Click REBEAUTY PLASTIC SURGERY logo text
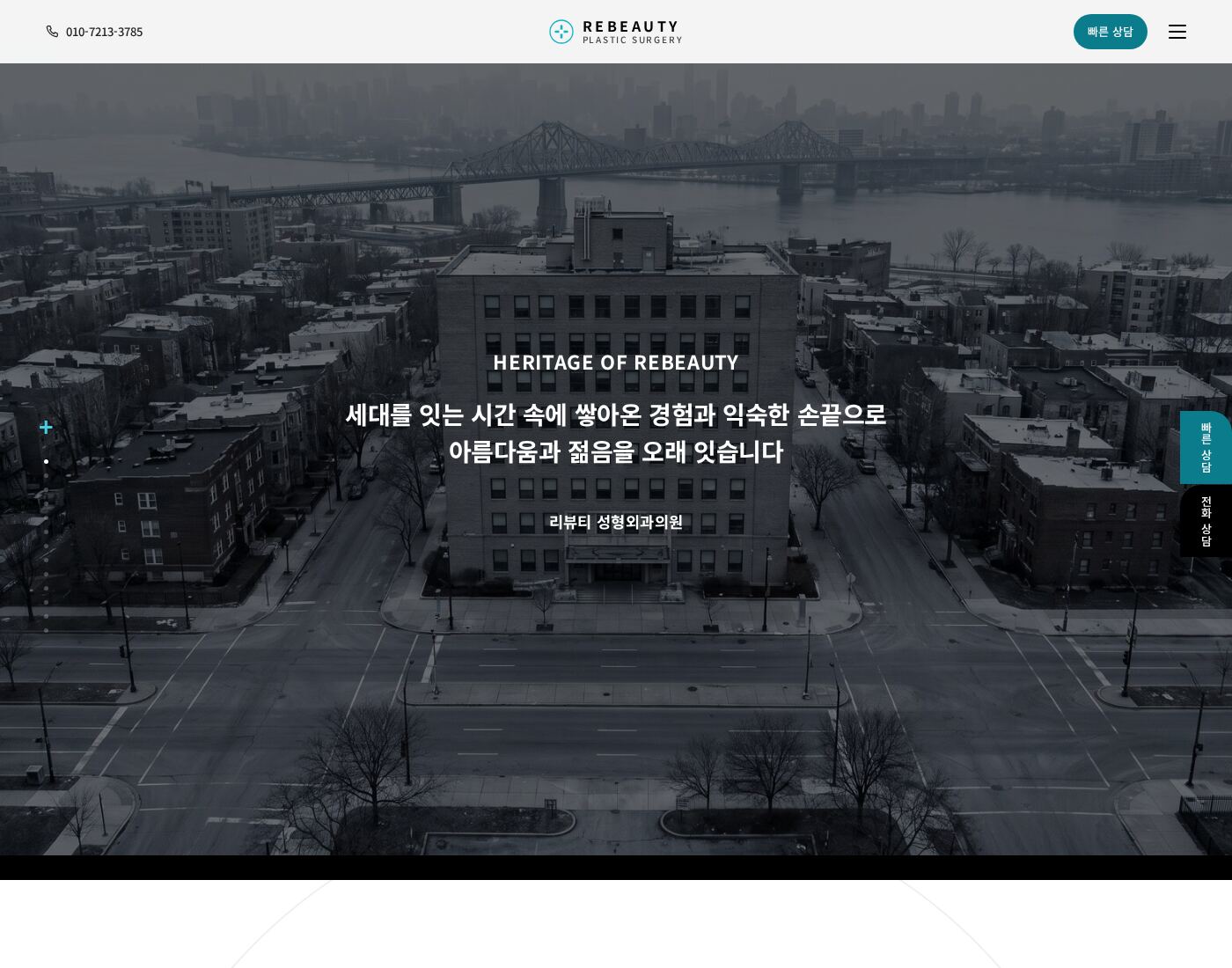This screenshot has height=968, width=1232. click(x=632, y=32)
